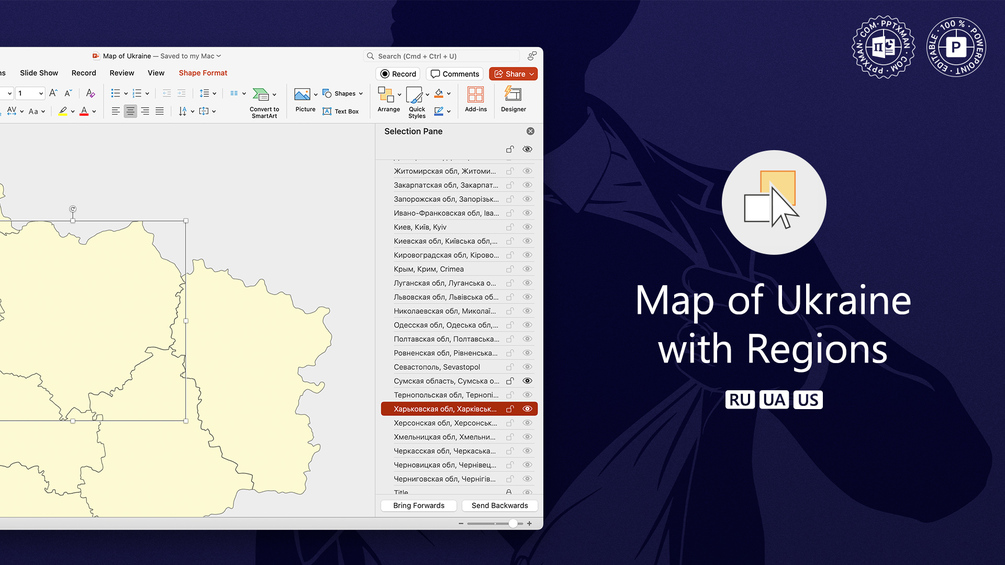Hide the Харьковская обл layer

tap(527, 409)
